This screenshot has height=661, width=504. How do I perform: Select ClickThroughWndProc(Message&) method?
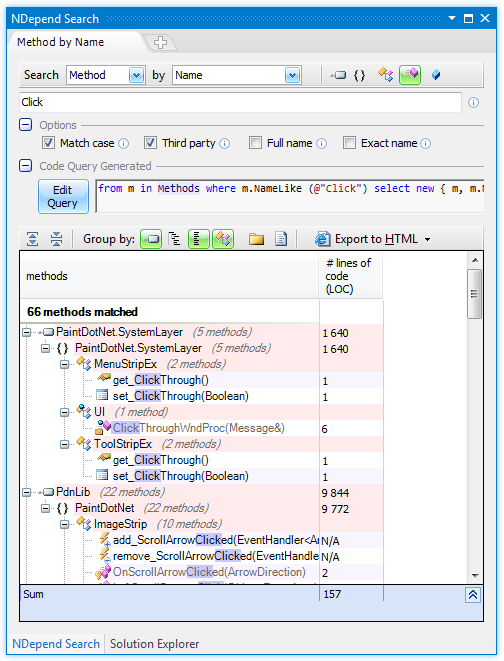198,429
